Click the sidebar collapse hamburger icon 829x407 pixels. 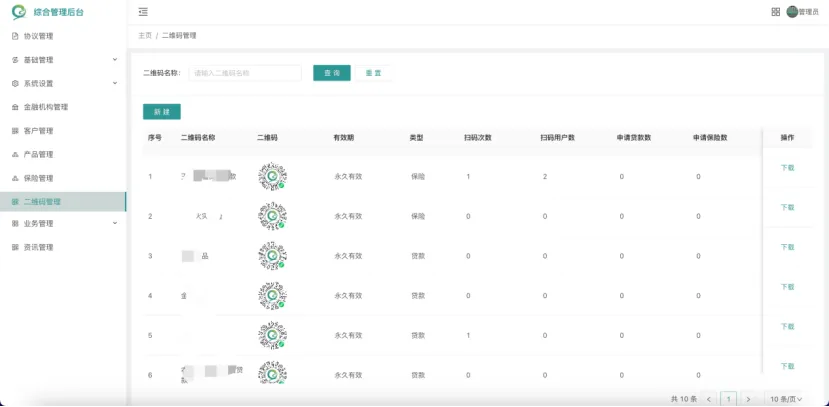(x=143, y=12)
